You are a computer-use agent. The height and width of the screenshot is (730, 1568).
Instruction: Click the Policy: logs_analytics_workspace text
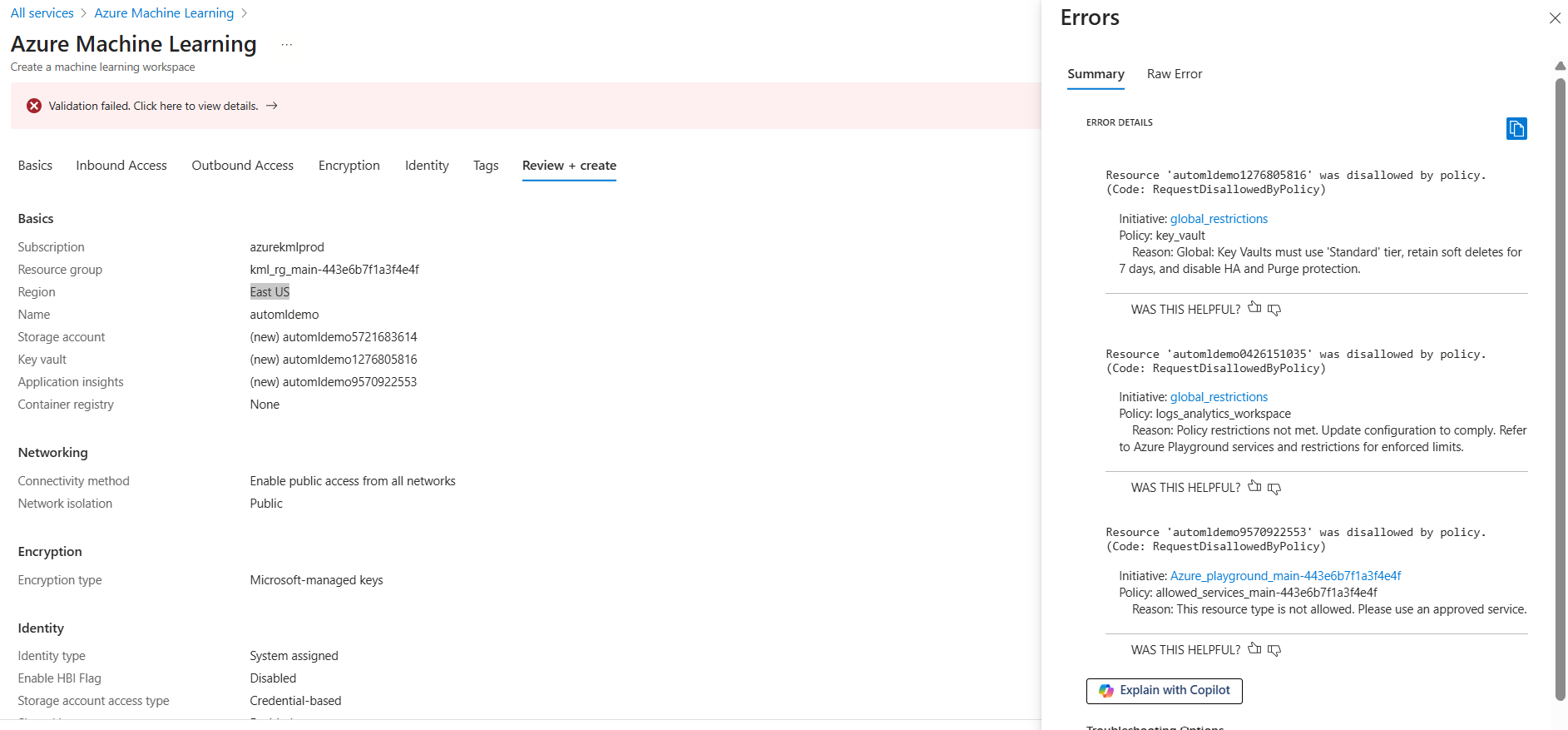1204,414
